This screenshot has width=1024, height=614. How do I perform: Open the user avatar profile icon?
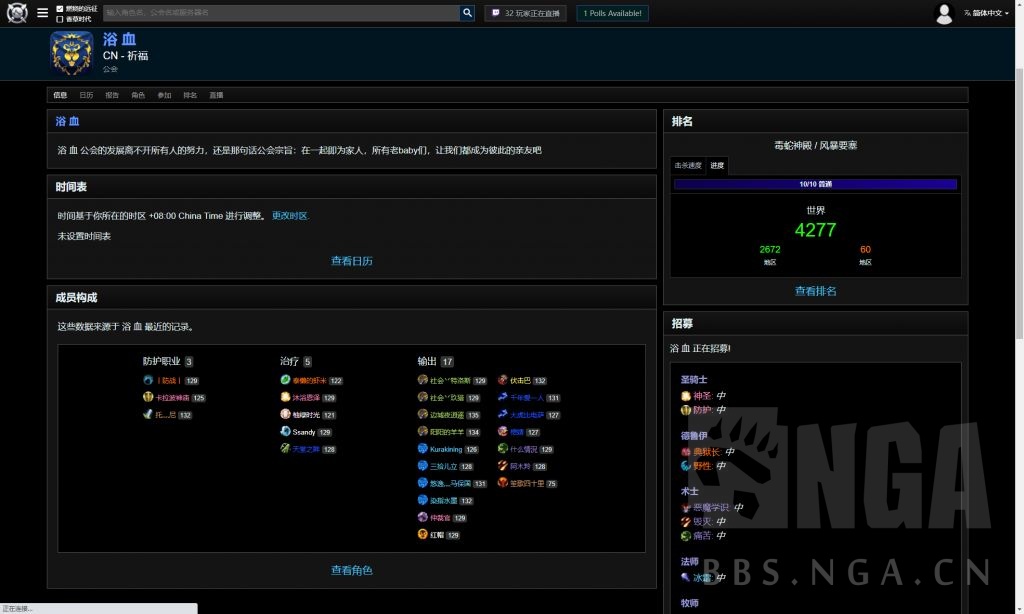[944, 13]
